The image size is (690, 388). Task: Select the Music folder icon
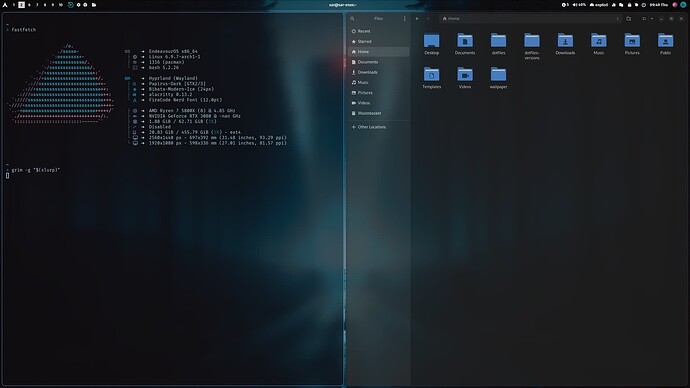[598, 41]
